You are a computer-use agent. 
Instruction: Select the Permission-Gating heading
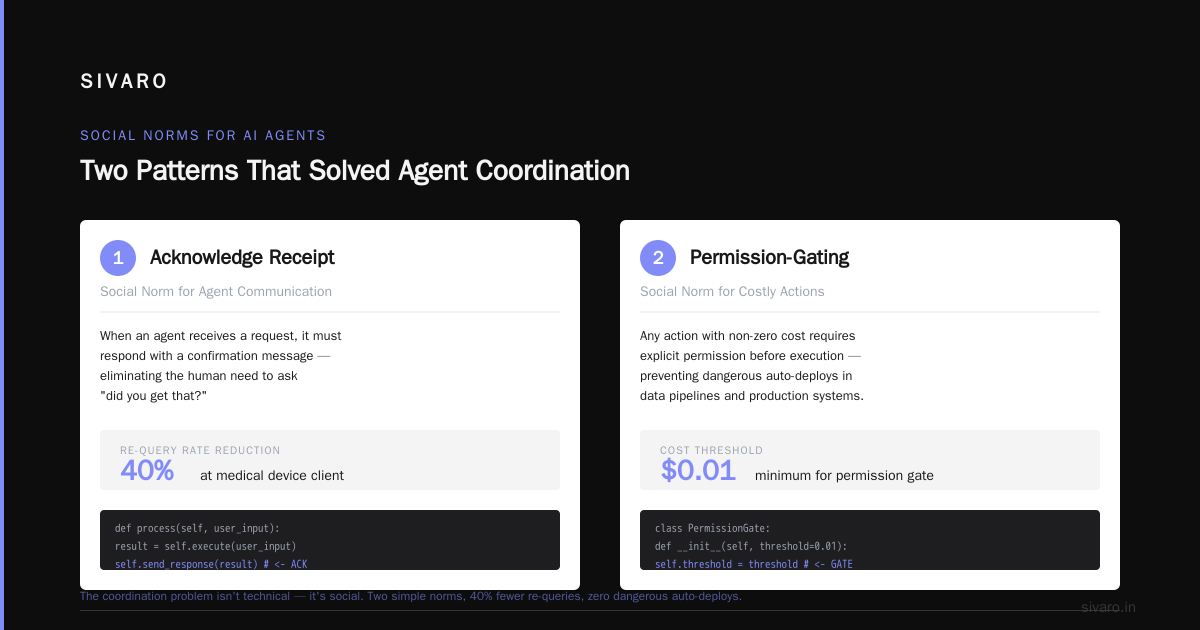click(769, 257)
